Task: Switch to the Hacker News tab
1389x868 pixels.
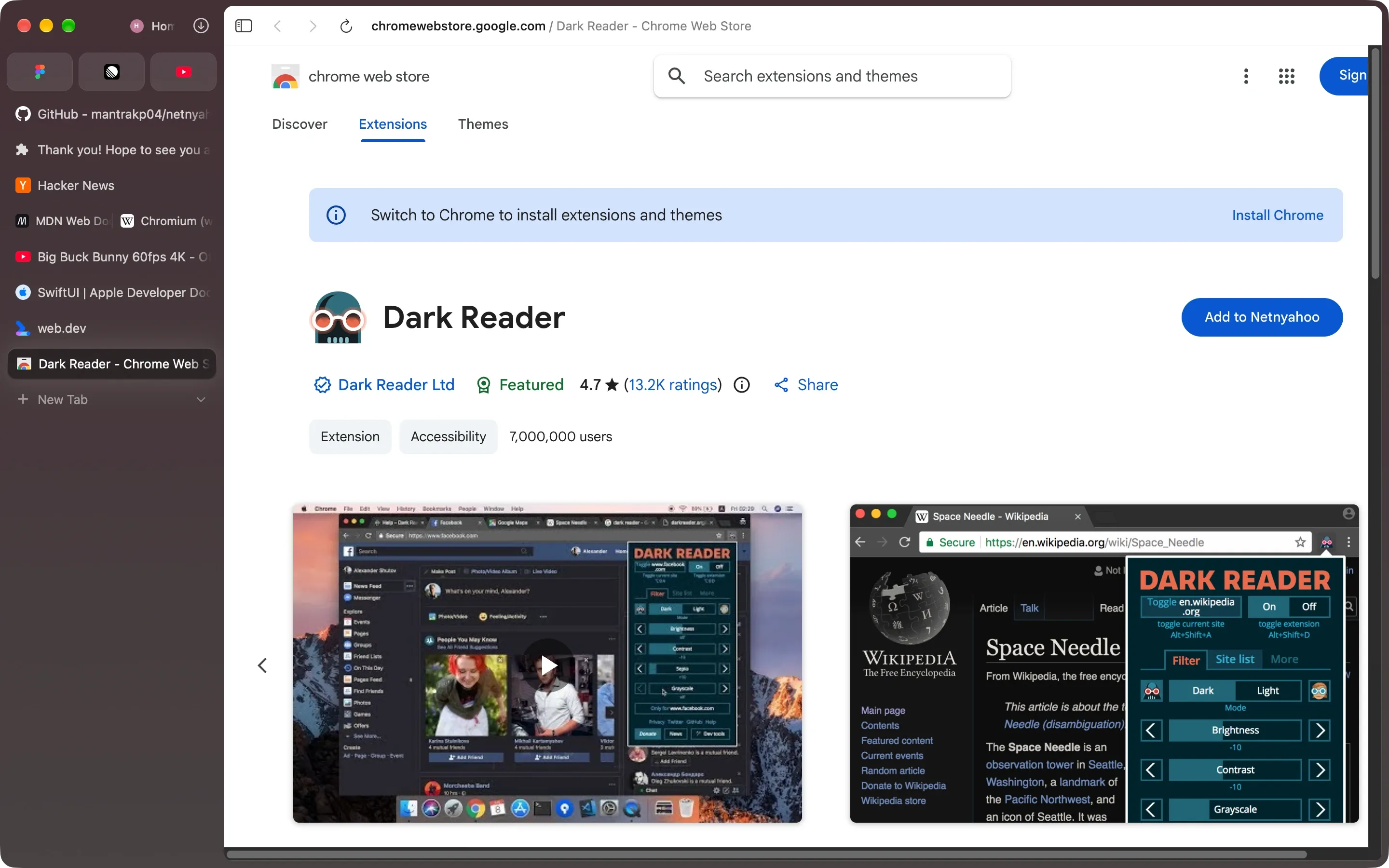Action: click(x=112, y=186)
